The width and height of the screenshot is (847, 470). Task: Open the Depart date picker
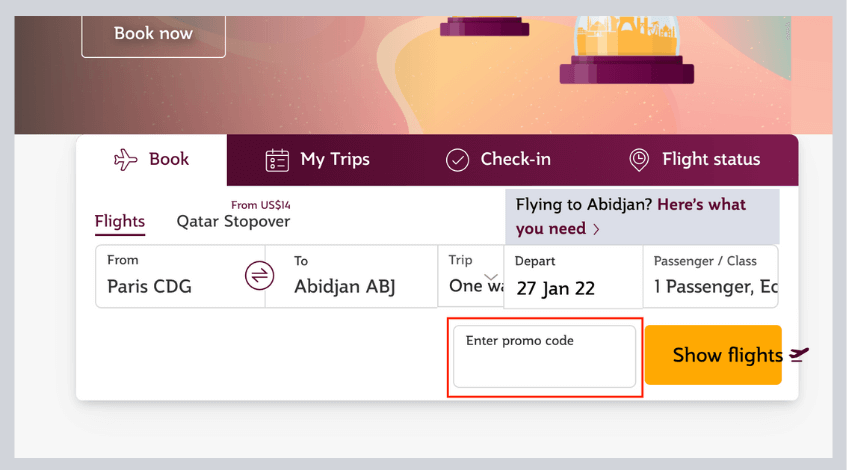573,276
